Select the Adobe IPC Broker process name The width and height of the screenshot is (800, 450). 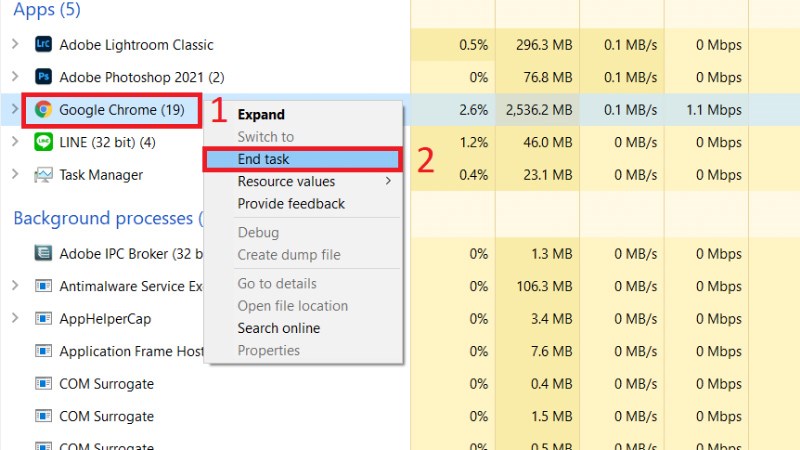(131, 254)
